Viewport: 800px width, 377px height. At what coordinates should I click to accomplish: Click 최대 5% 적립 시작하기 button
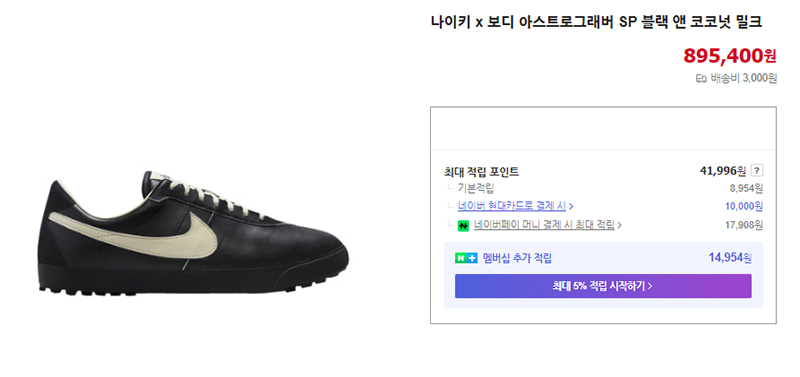[603, 286]
